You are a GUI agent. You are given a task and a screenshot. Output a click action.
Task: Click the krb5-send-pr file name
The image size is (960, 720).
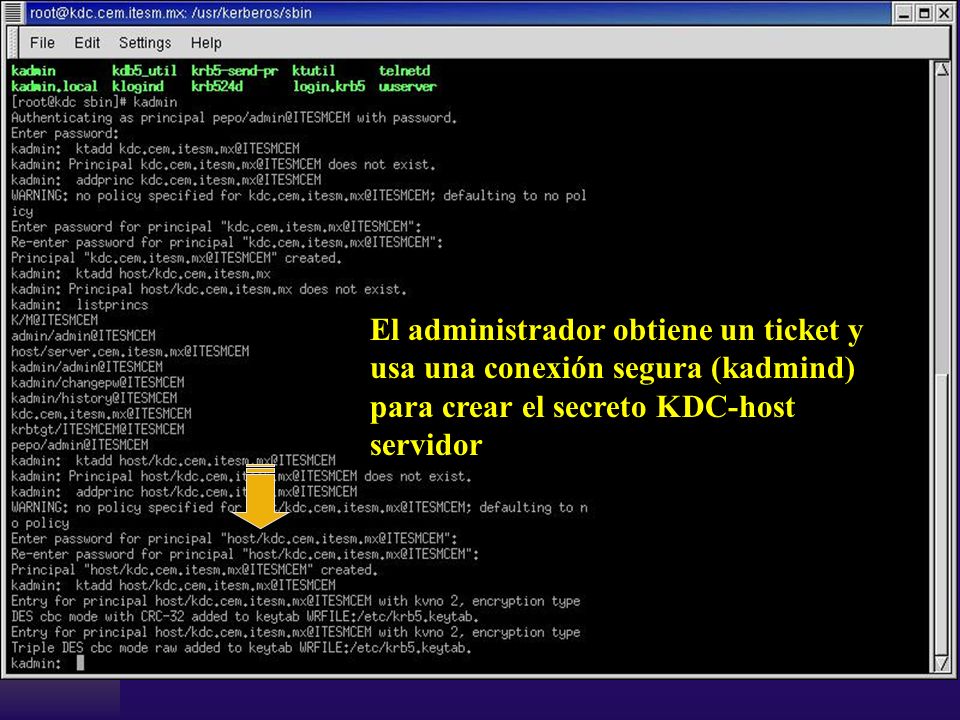pyautogui.click(x=234, y=71)
